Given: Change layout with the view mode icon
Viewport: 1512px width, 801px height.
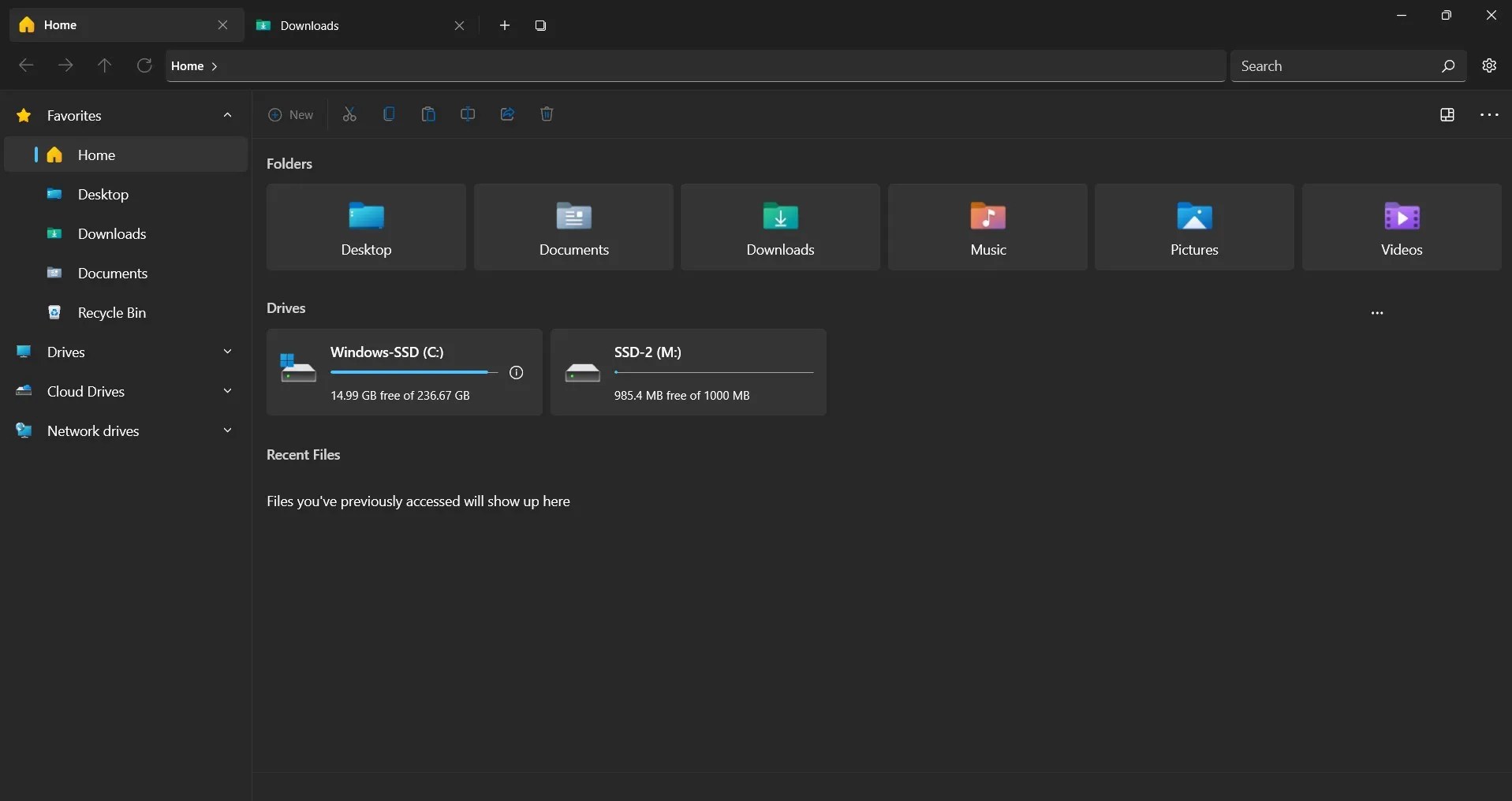Looking at the screenshot, I should pos(1448,114).
